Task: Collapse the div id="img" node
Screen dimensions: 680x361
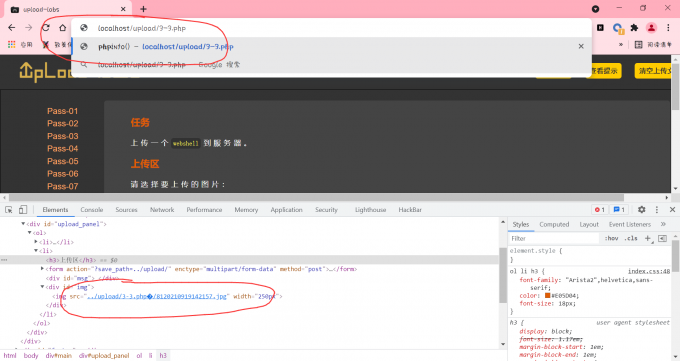Action: pos(42,287)
